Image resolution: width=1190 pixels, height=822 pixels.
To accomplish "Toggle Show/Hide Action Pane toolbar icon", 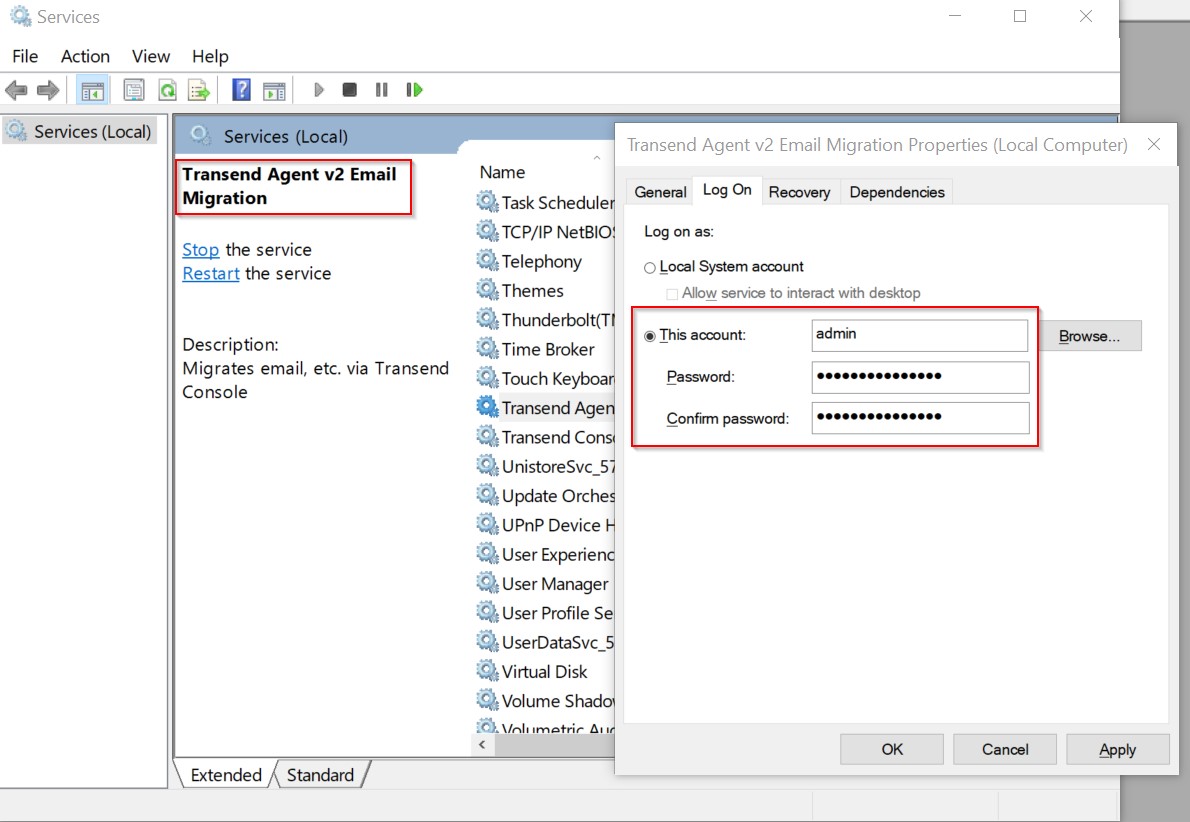I will [x=274, y=90].
